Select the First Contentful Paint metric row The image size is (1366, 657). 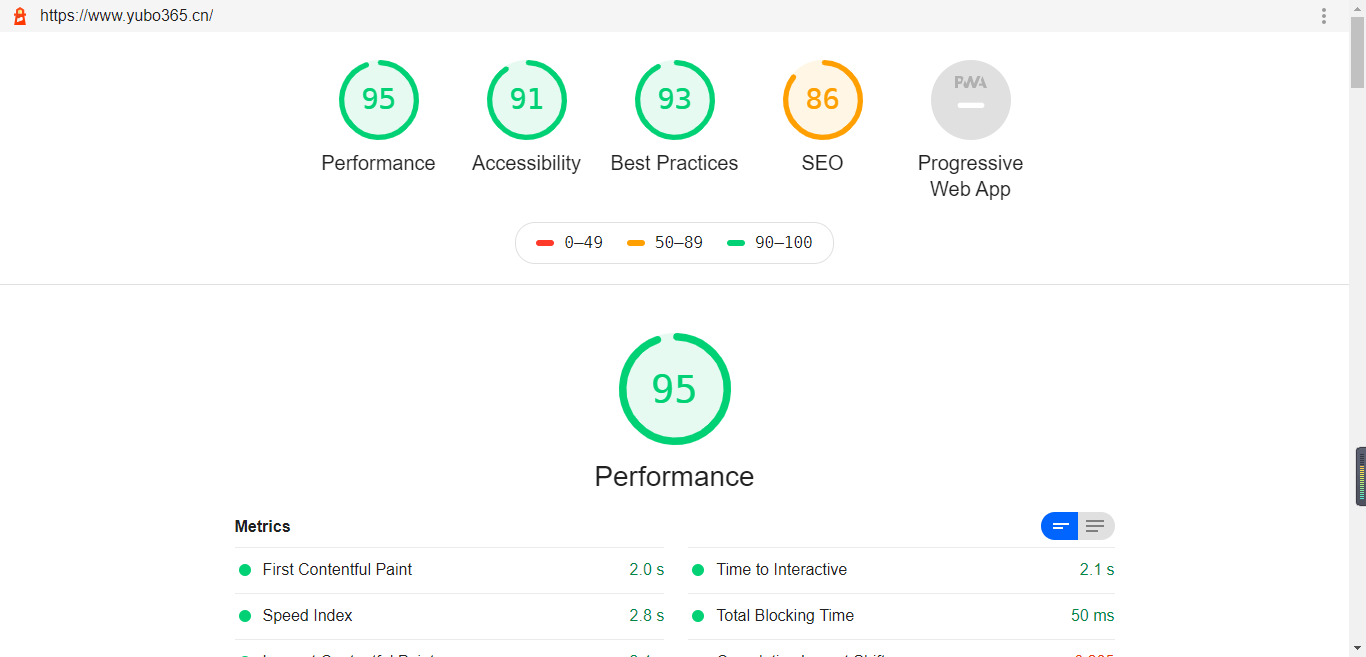(449, 570)
